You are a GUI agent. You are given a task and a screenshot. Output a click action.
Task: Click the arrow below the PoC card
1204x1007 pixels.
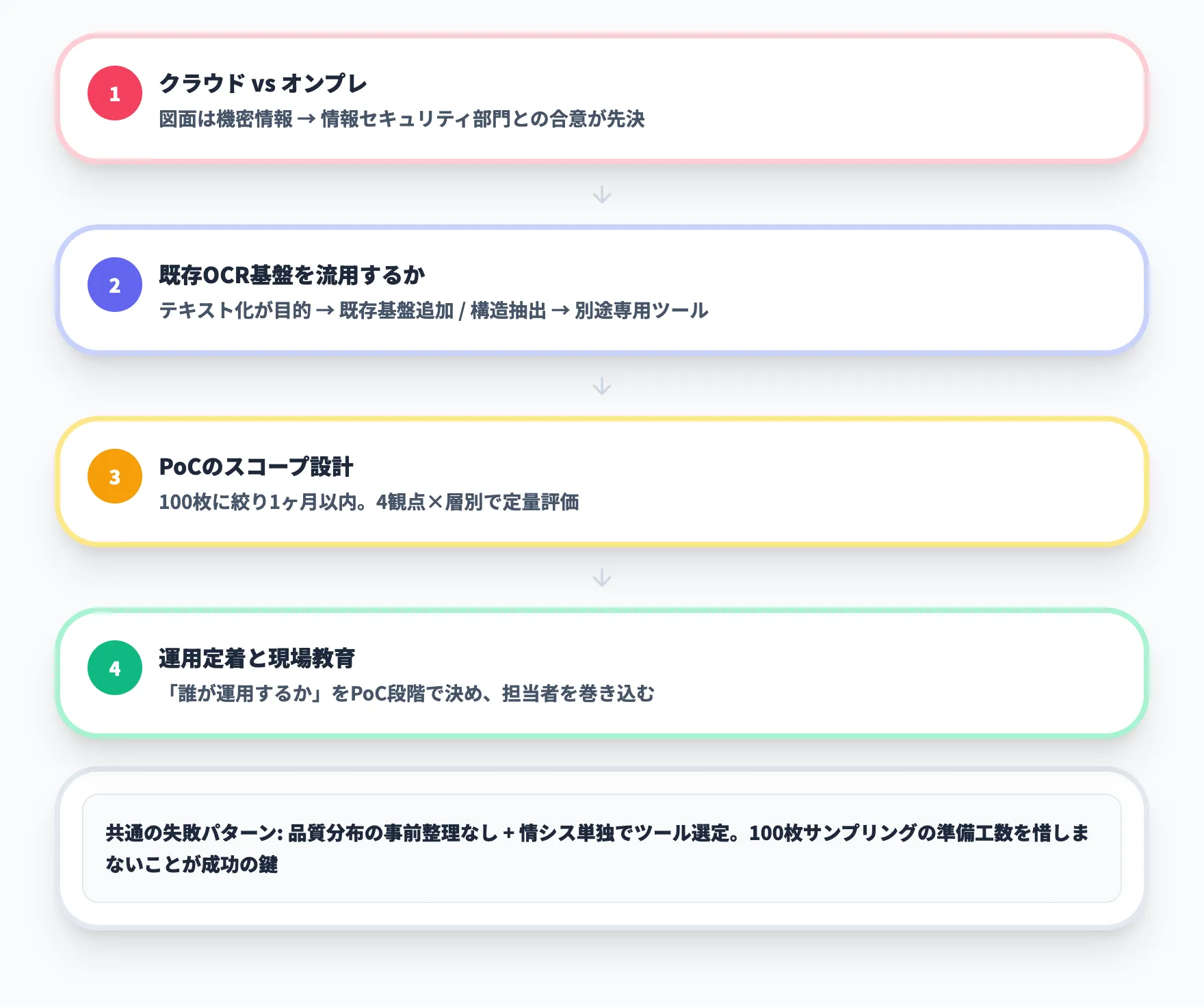click(x=602, y=578)
